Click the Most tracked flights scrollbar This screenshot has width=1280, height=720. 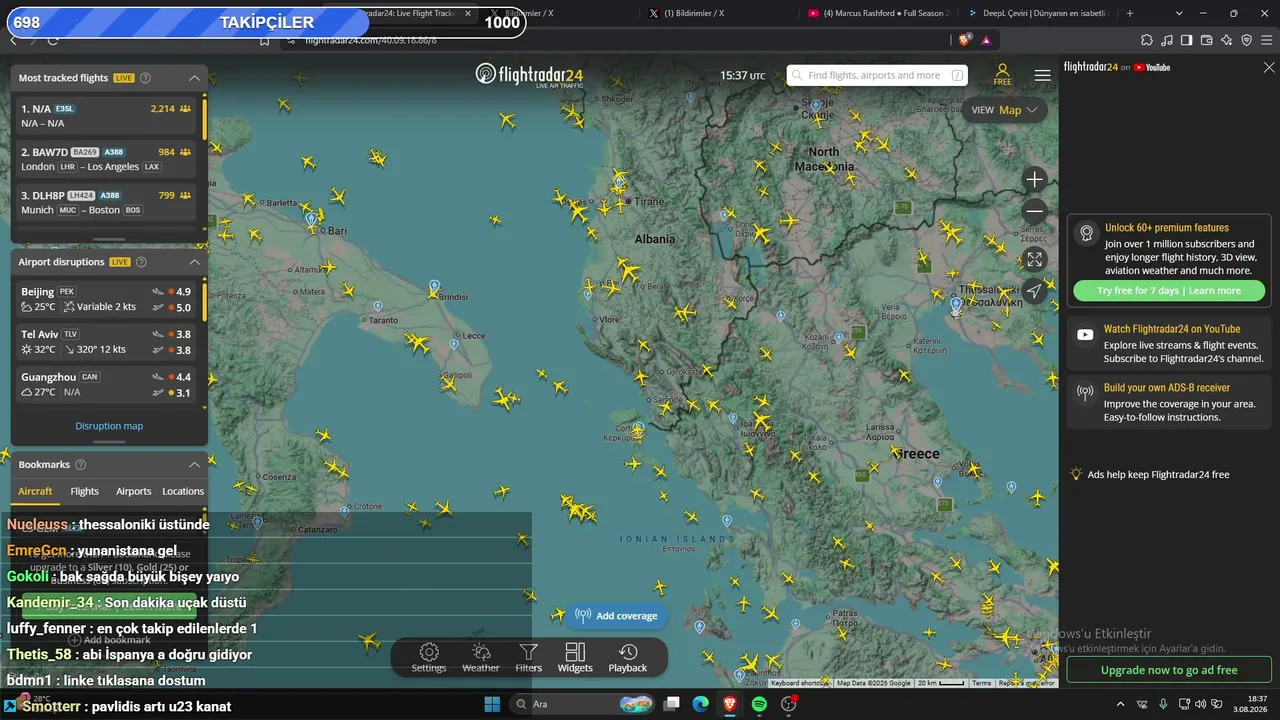pyautogui.click(x=205, y=120)
